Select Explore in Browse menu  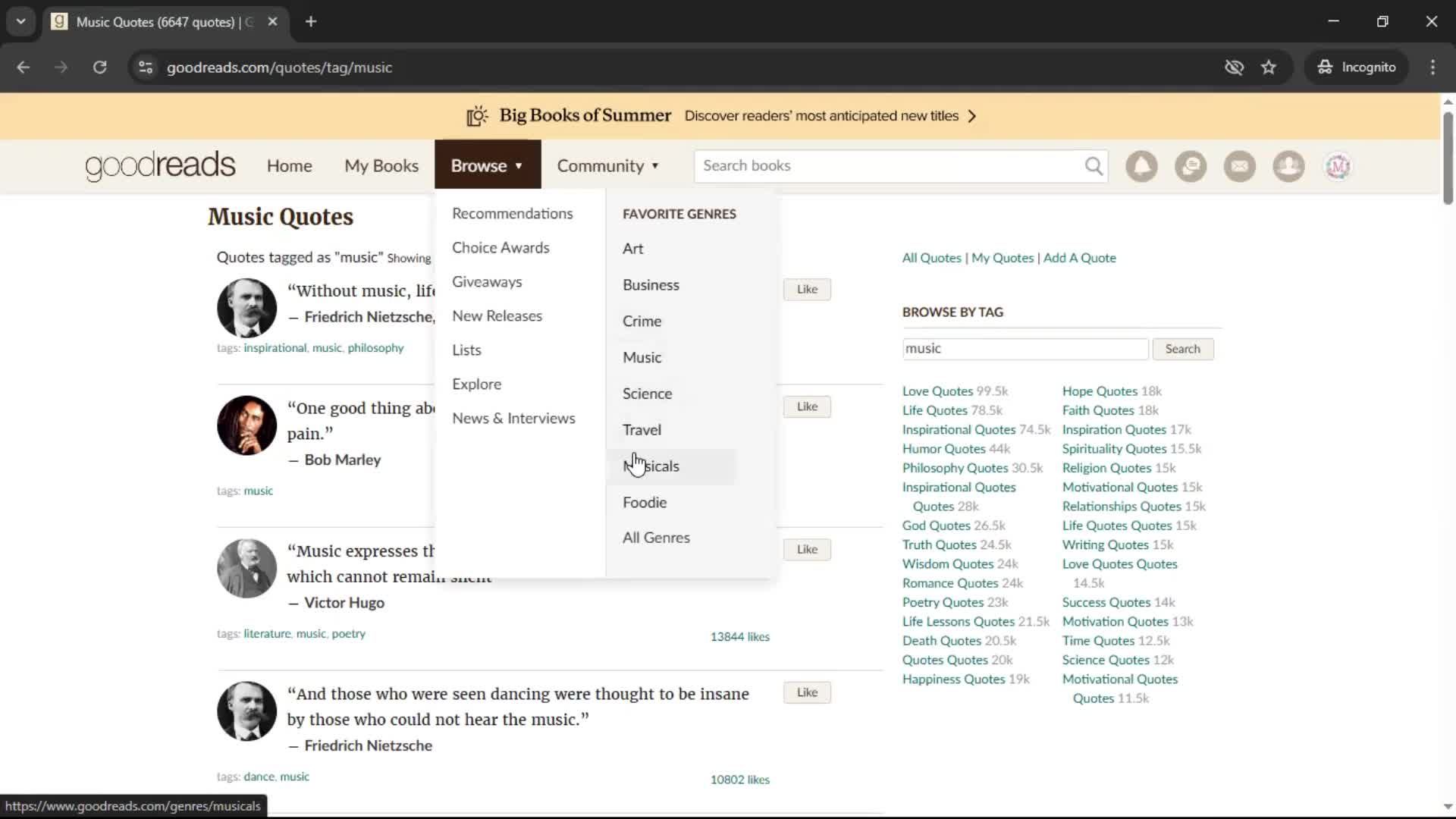click(476, 384)
